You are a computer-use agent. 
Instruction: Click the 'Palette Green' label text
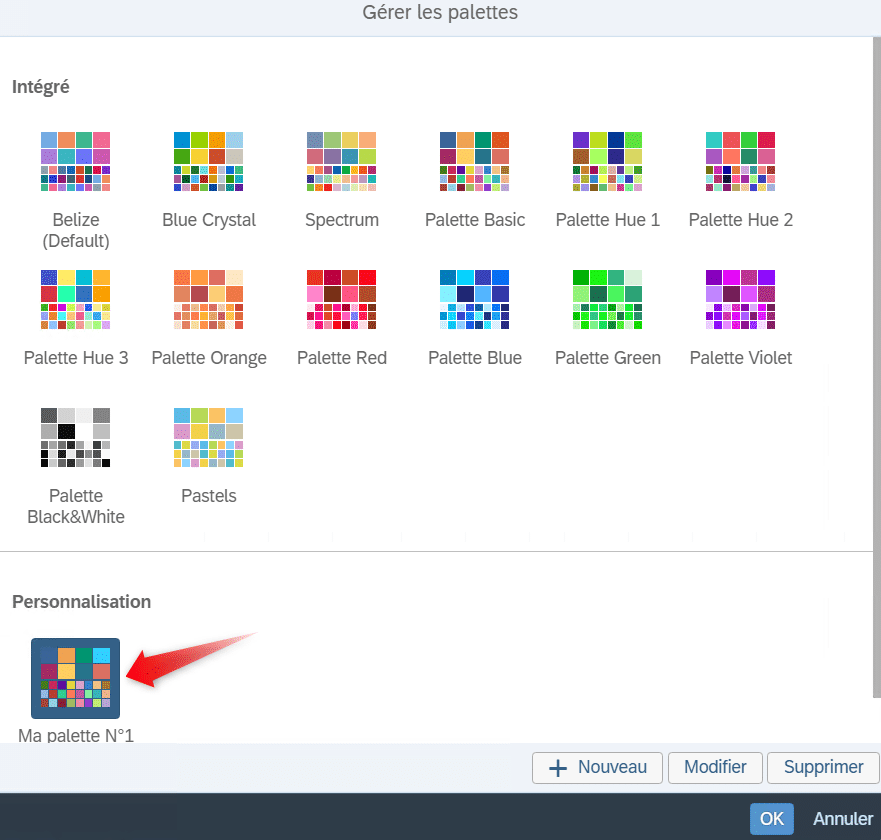tap(607, 358)
